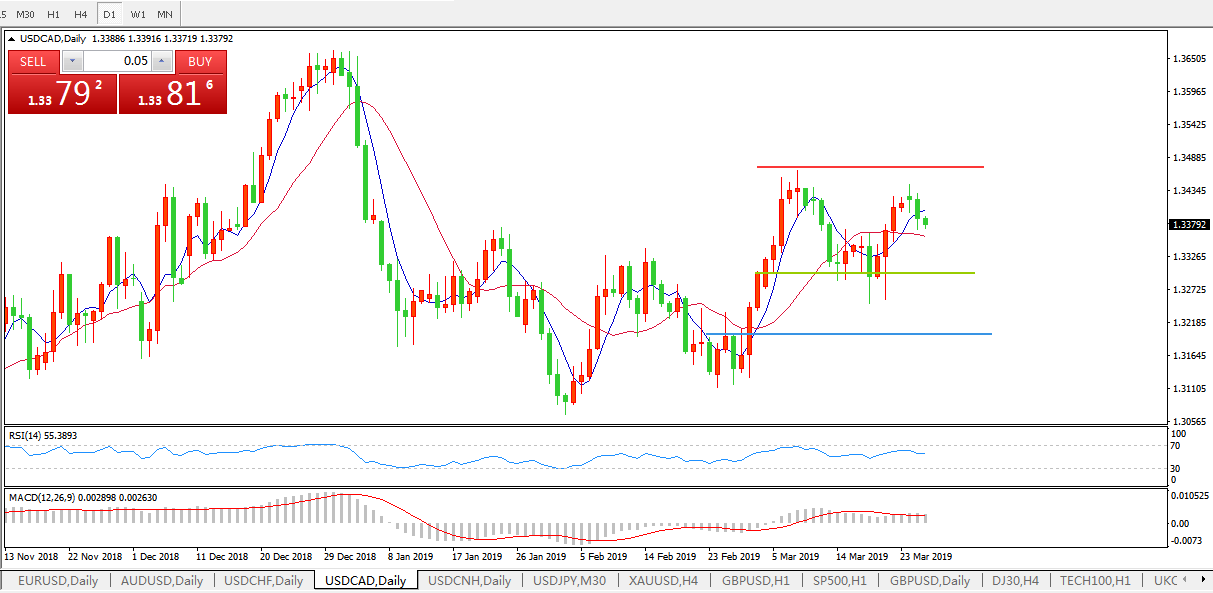The image size is (1213, 593).
Task: Select the red horizontal resistance line
Action: 870,167
